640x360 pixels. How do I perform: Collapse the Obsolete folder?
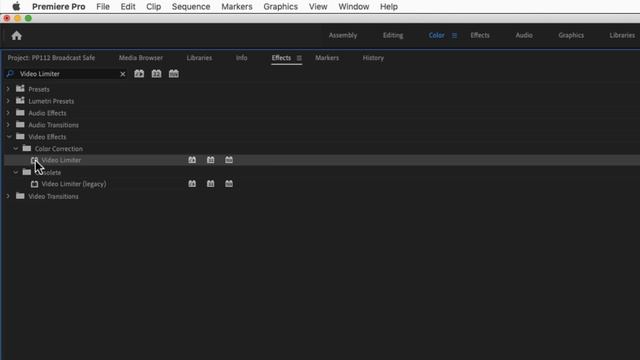pyautogui.click(x=16, y=172)
